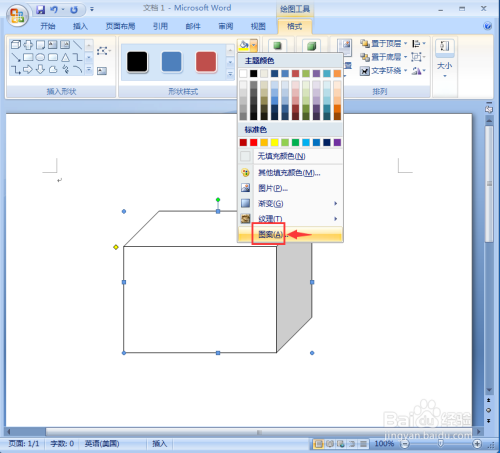Apply the black shape style swatch
Screen dimensions: 500x453
(137, 61)
